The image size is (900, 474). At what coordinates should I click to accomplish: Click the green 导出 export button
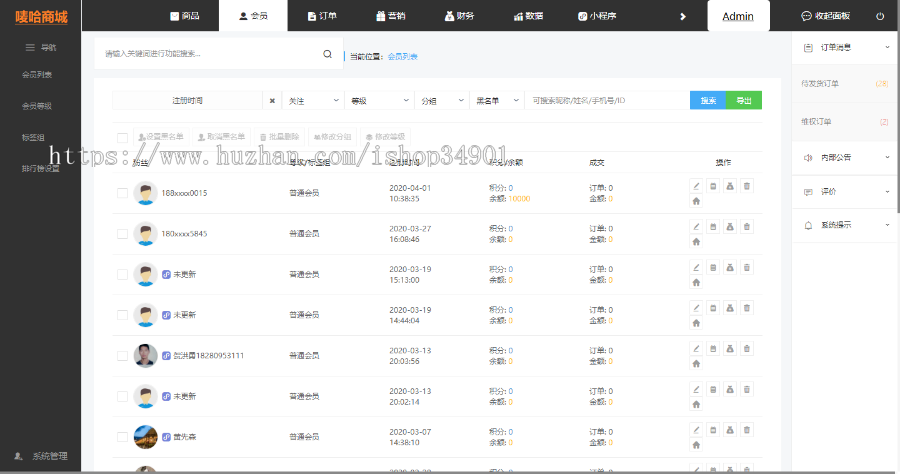pos(744,100)
